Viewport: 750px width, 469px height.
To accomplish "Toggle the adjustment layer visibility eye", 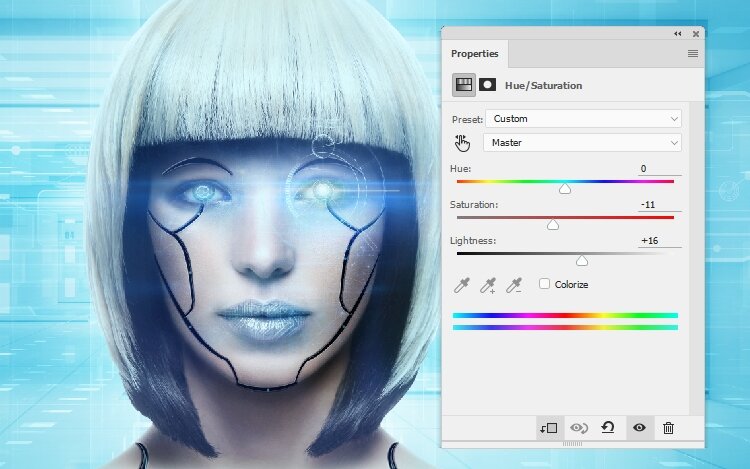I will (x=639, y=427).
